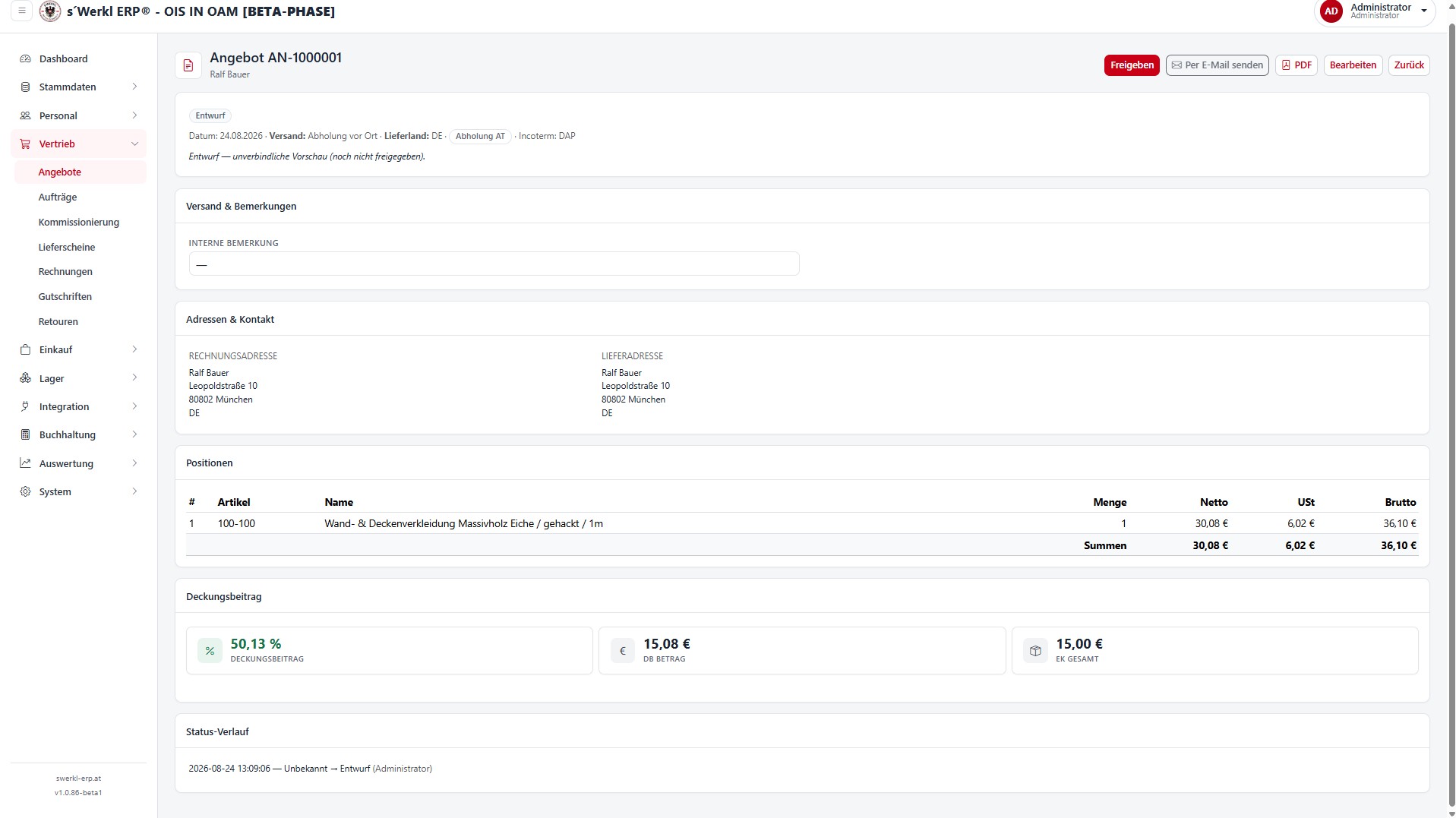
Task: Click article number 100-100
Action: (x=236, y=524)
